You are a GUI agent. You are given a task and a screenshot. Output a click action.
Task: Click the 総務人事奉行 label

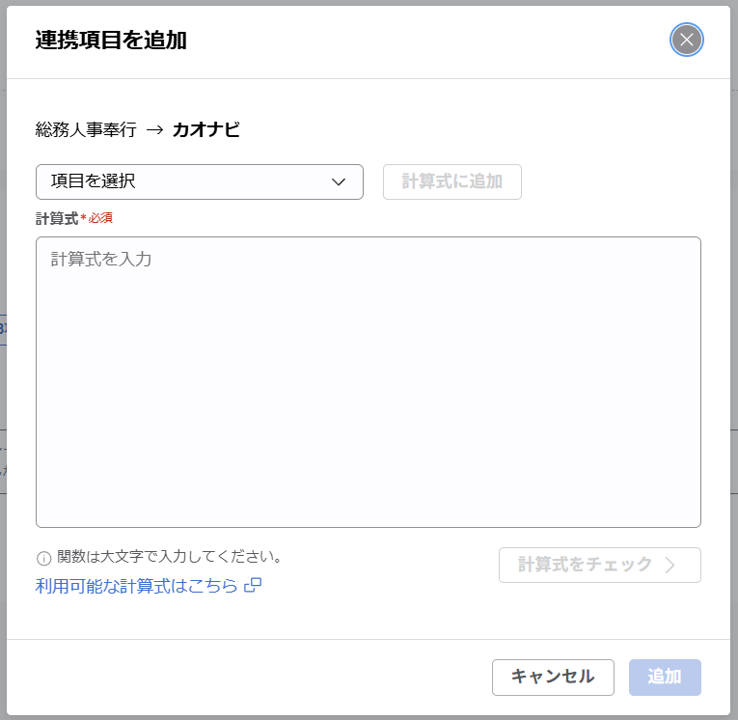coord(86,129)
